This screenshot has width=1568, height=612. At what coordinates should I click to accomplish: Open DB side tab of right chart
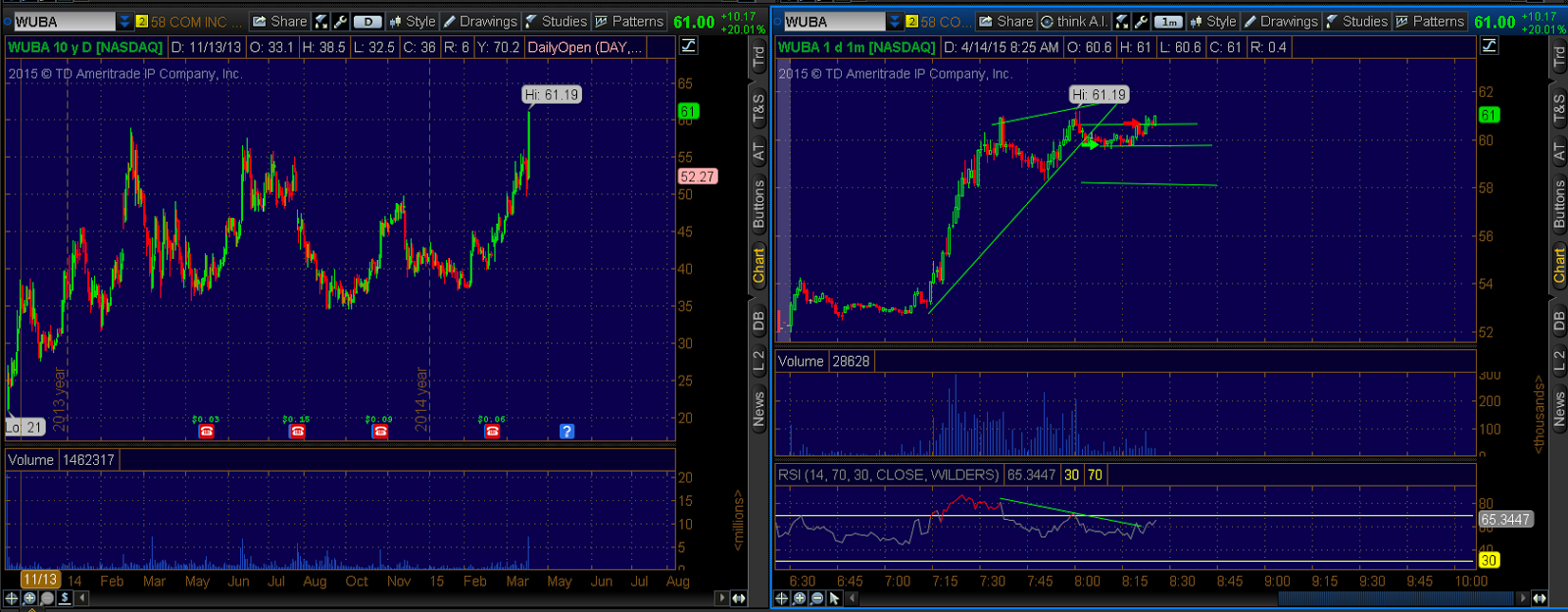[1559, 320]
